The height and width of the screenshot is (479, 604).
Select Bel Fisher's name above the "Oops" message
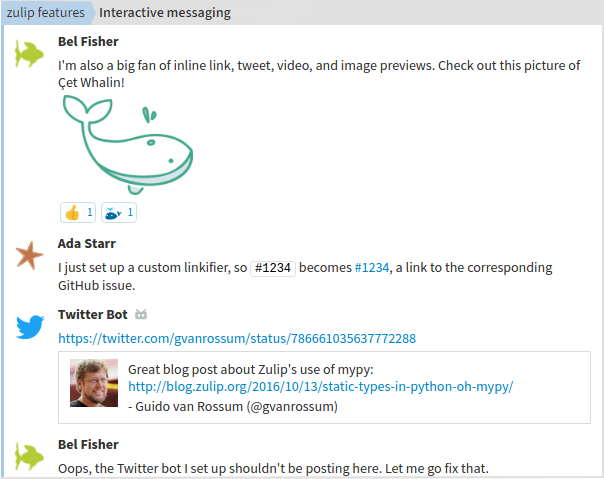[x=88, y=444]
